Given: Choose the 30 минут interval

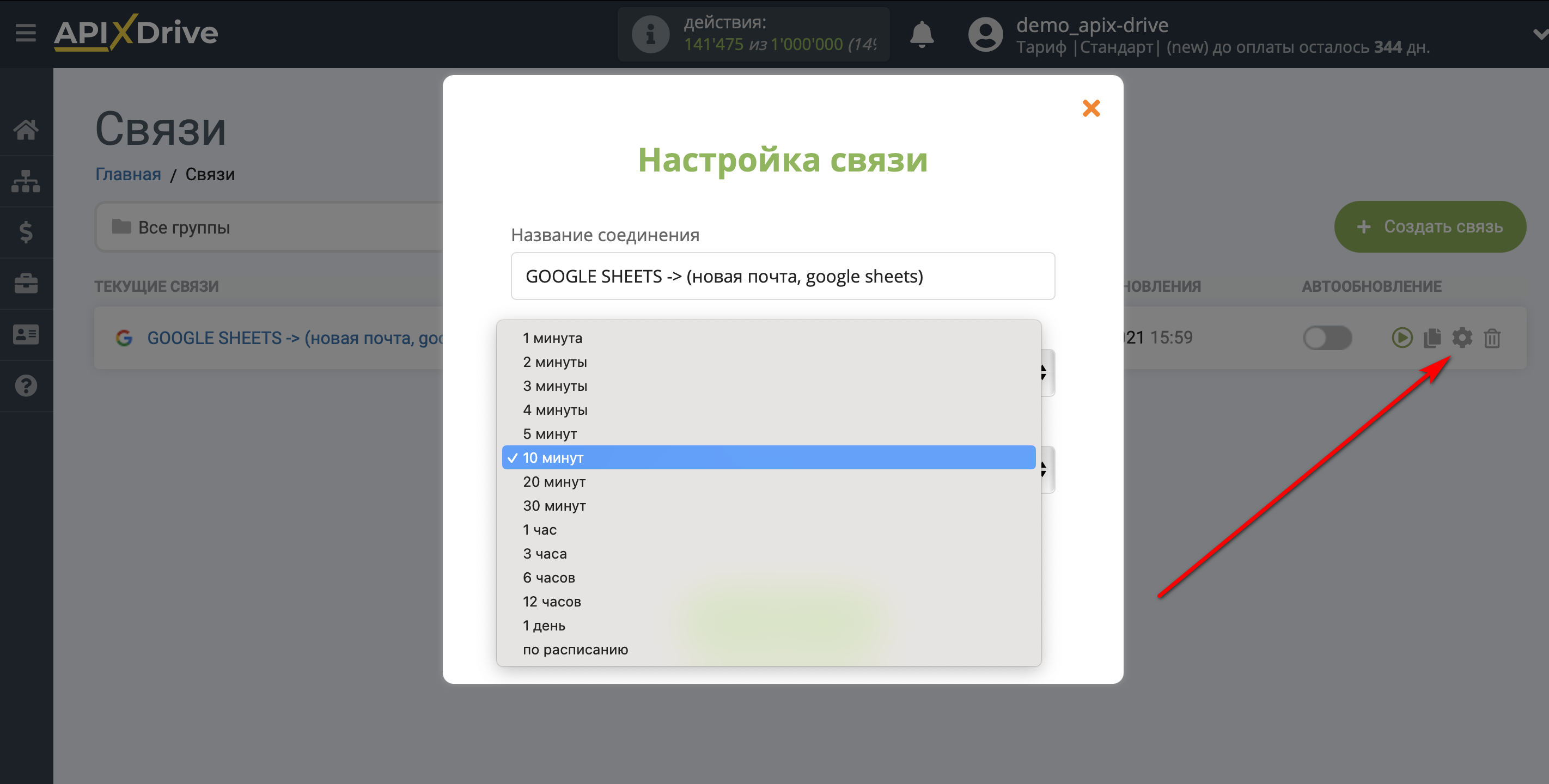Looking at the screenshot, I should click(x=769, y=506).
